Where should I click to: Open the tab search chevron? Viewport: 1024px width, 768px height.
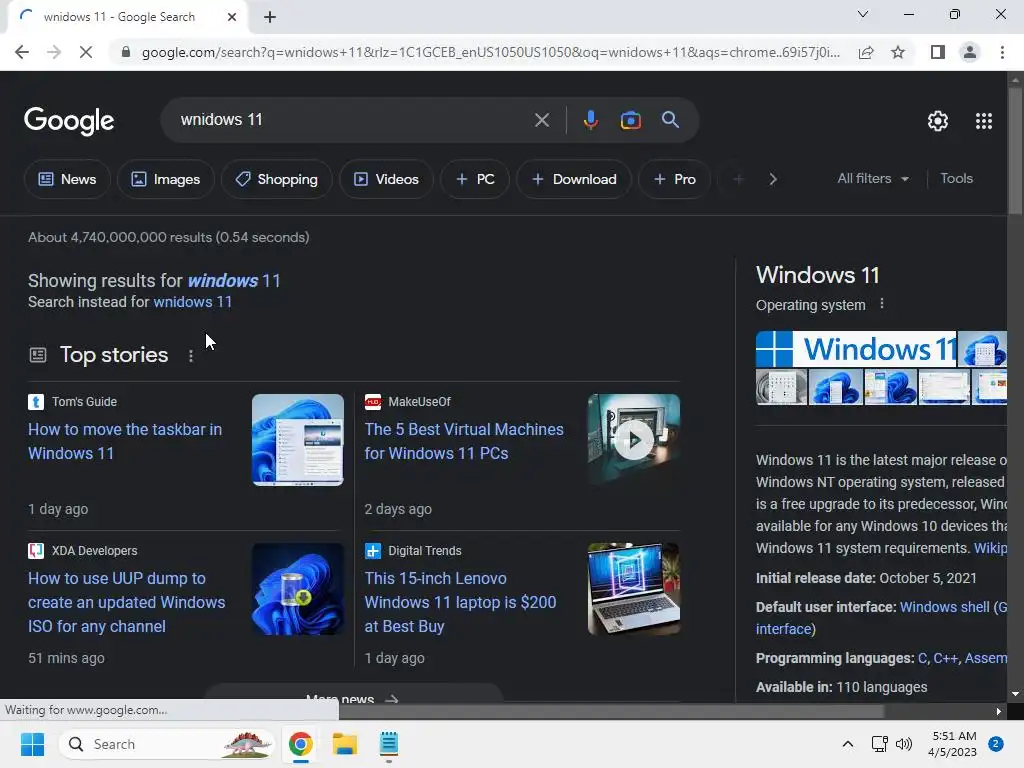863,14
